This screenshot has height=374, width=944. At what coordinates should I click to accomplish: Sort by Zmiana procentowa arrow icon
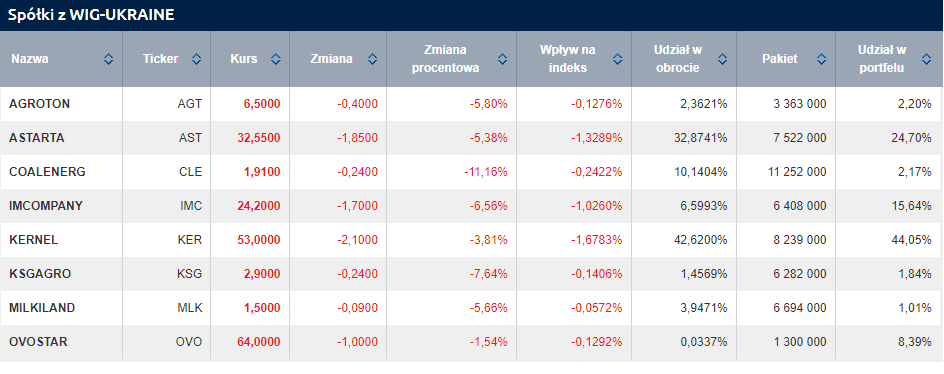pyautogui.click(x=503, y=59)
